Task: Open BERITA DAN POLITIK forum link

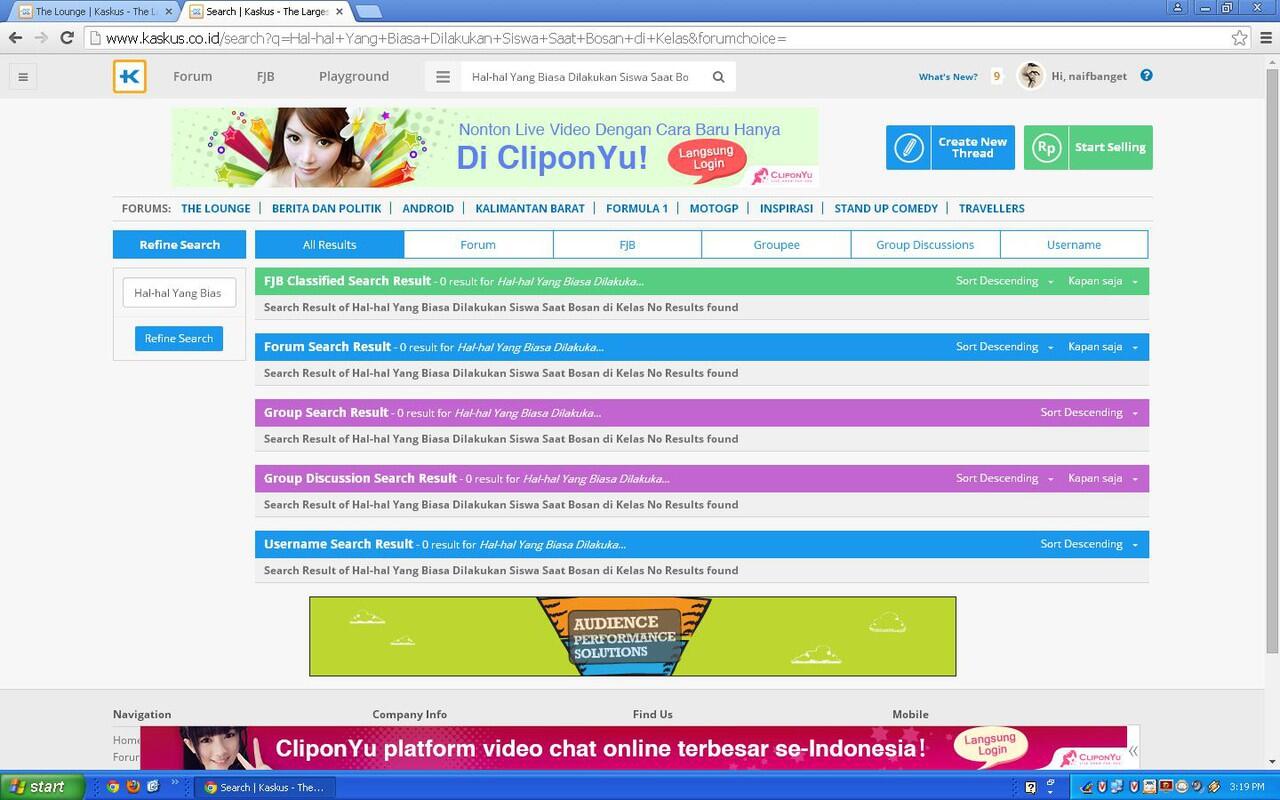Action: 327,209
